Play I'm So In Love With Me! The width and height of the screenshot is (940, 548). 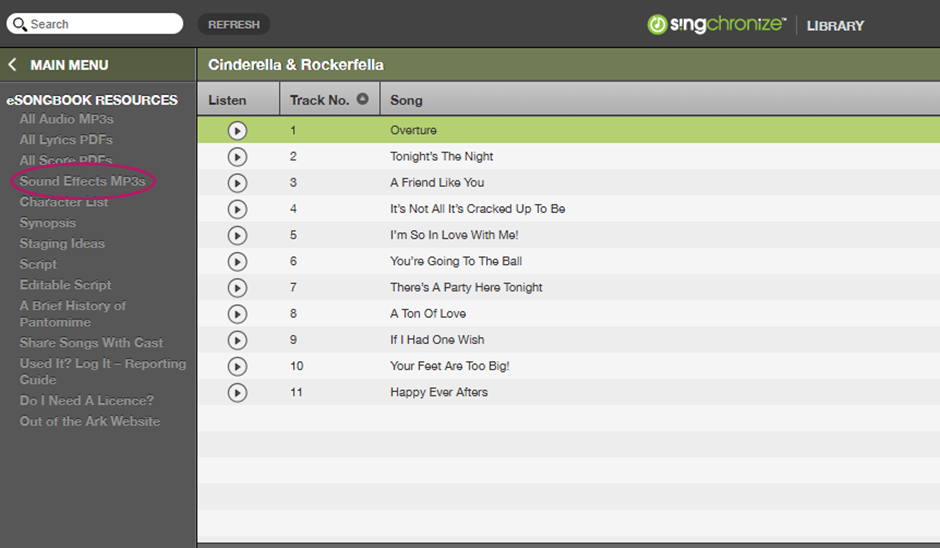237,235
